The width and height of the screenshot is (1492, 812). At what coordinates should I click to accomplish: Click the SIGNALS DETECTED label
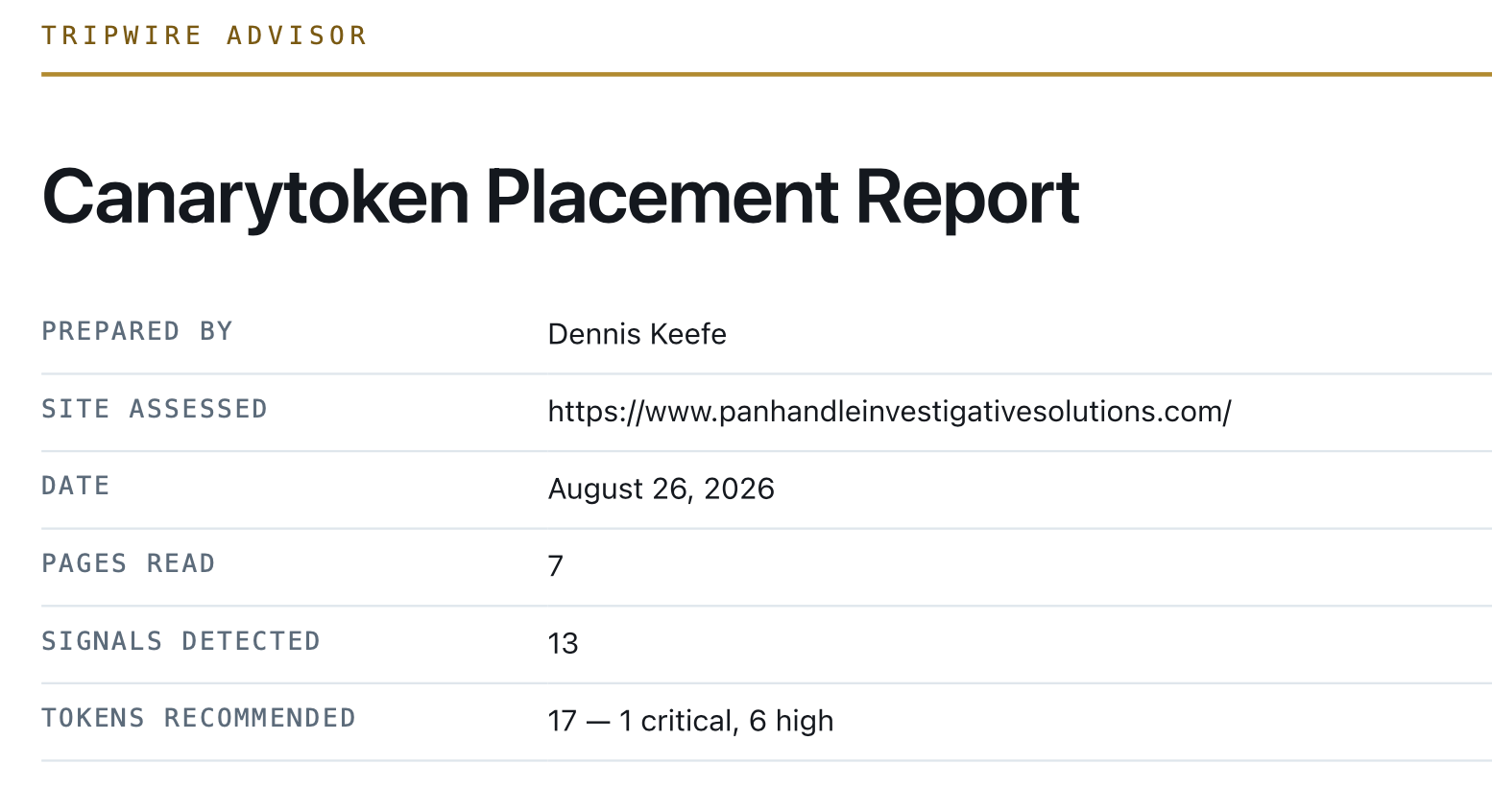coord(180,641)
